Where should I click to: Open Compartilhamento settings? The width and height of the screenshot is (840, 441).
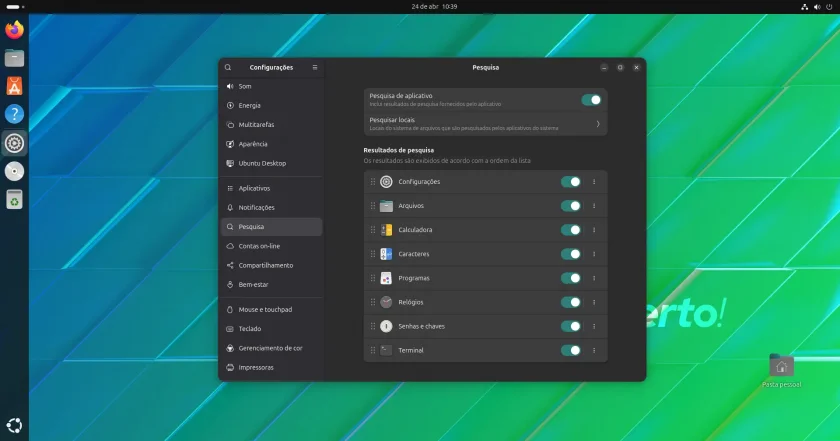(x=272, y=266)
